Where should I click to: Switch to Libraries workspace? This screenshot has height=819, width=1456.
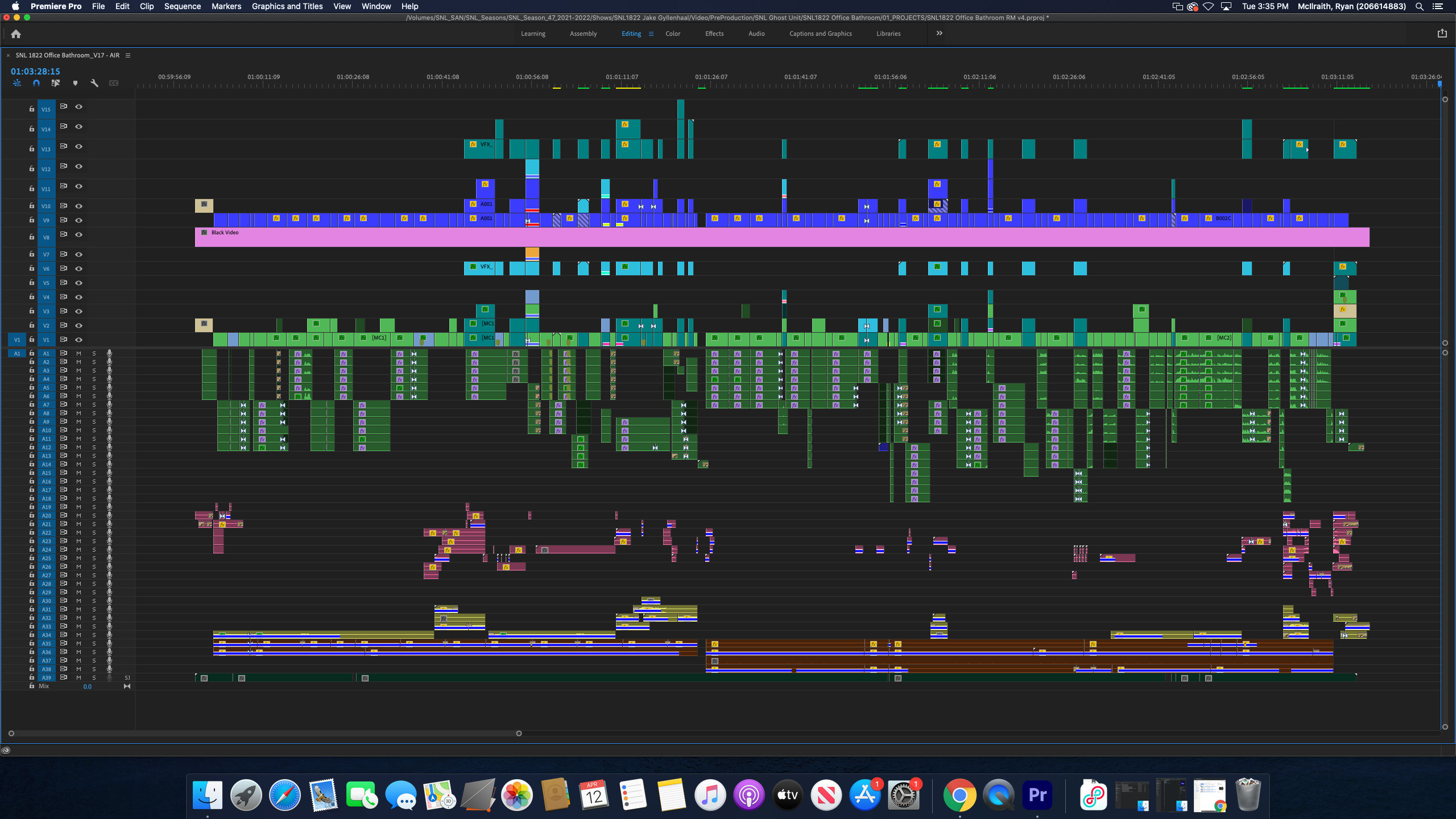[x=888, y=34]
